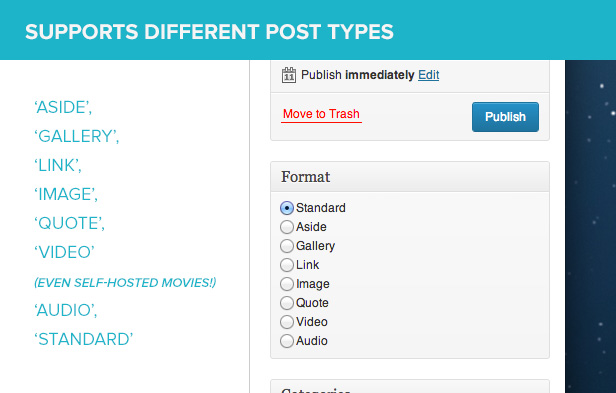Click the Supports Different Post Types banner
Image resolution: width=616 pixels, height=393 pixels.
click(x=308, y=30)
